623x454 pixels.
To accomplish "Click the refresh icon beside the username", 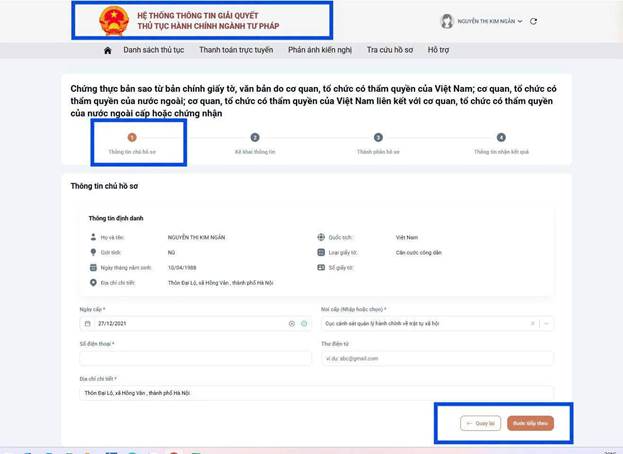I will point(533,21).
